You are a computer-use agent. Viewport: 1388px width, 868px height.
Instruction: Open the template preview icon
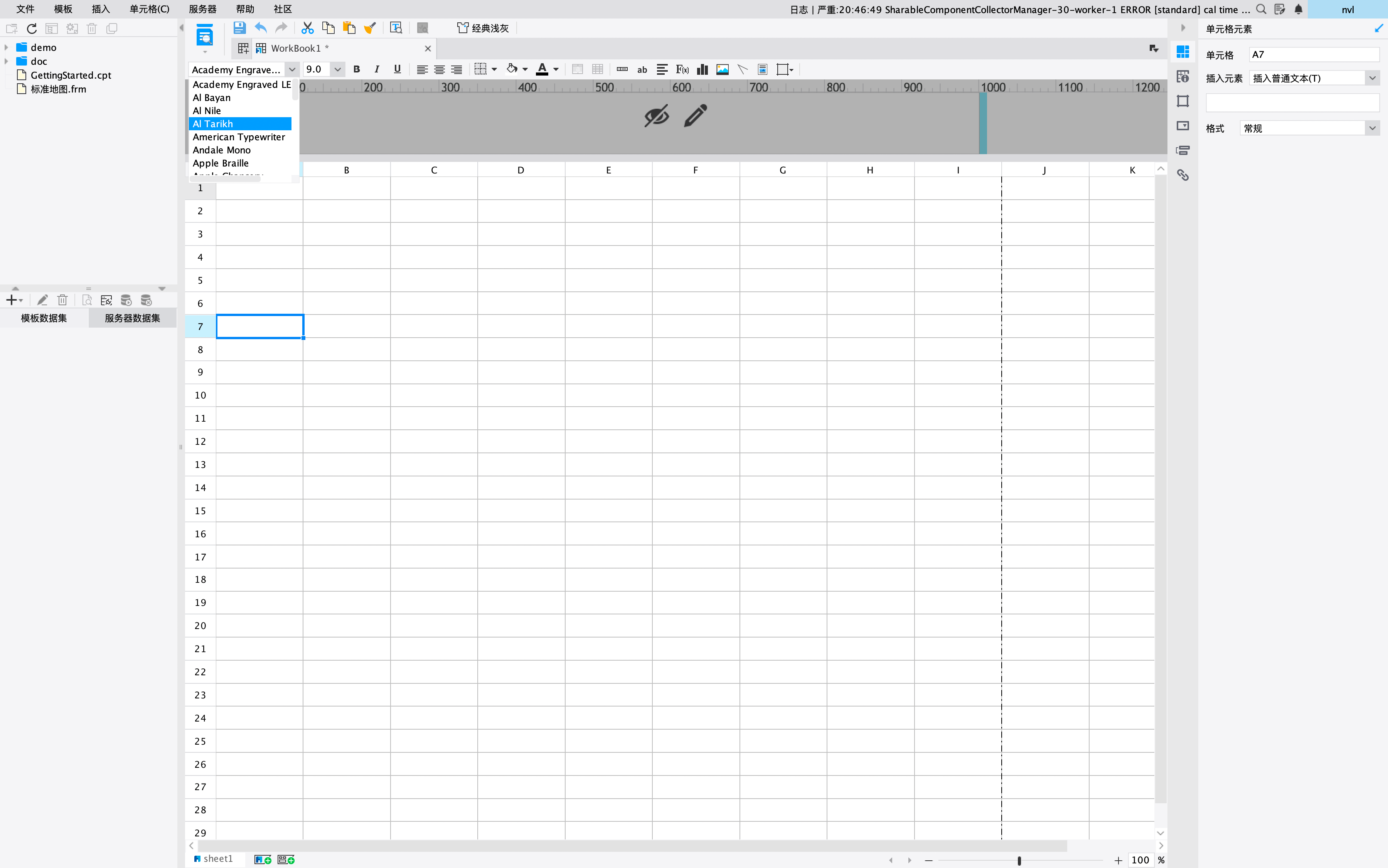[396, 27]
